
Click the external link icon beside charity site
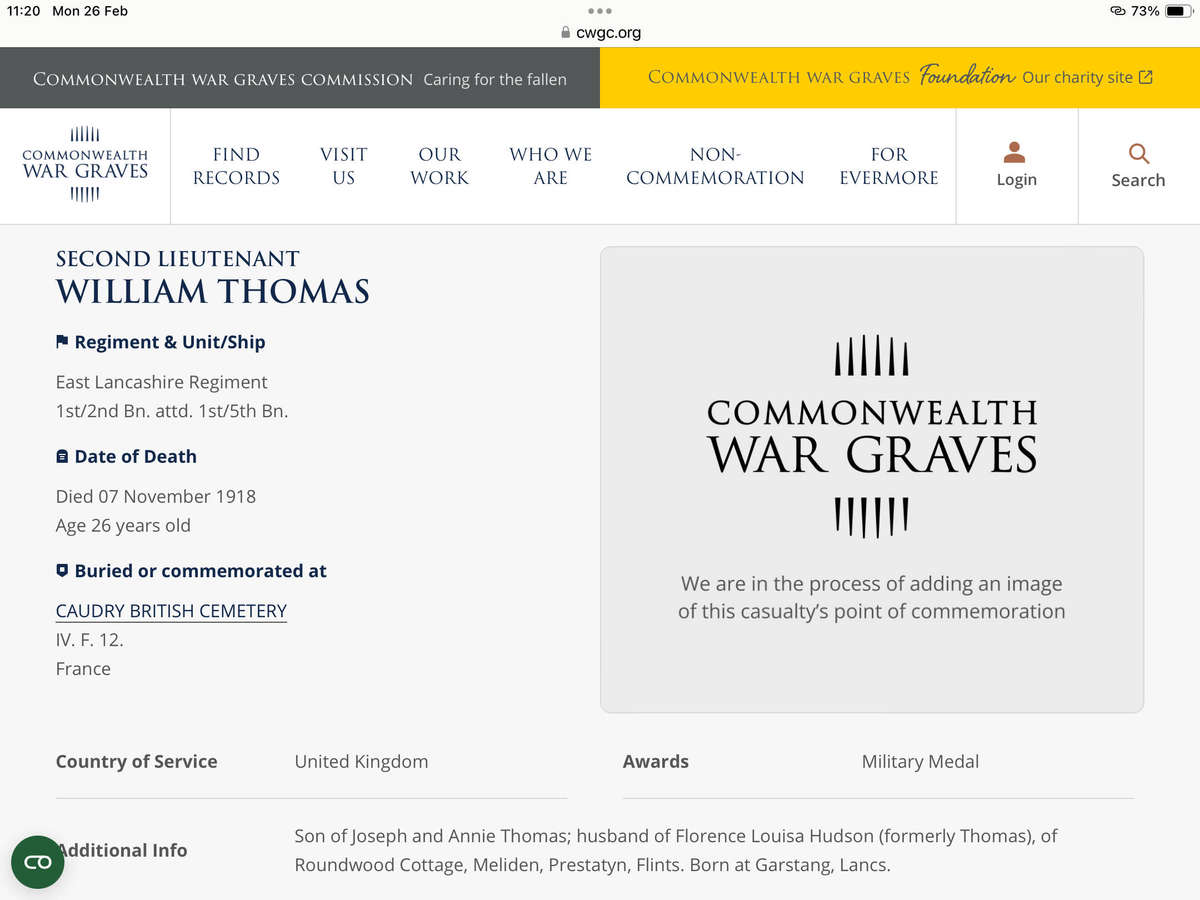point(1146,77)
